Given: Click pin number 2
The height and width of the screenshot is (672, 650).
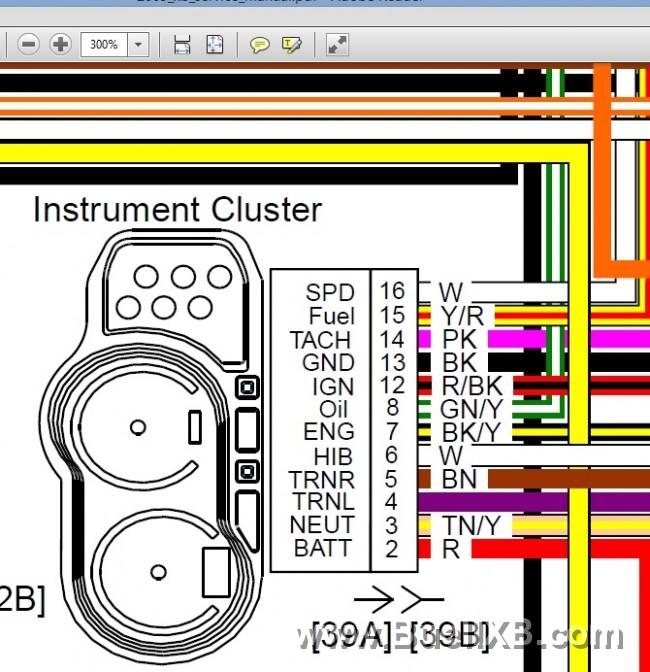Looking at the screenshot, I should [x=392, y=549].
